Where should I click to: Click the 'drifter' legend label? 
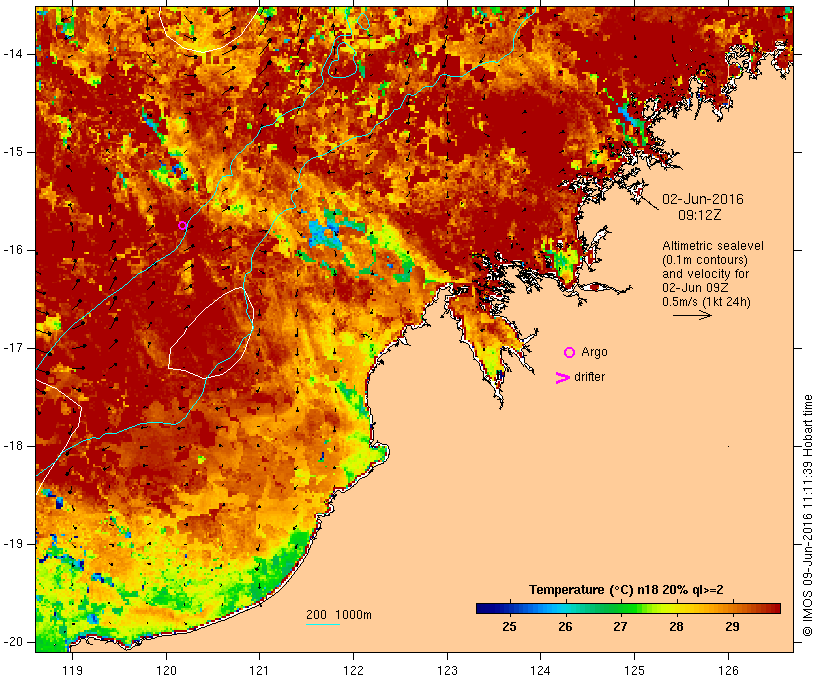(x=589, y=377)
